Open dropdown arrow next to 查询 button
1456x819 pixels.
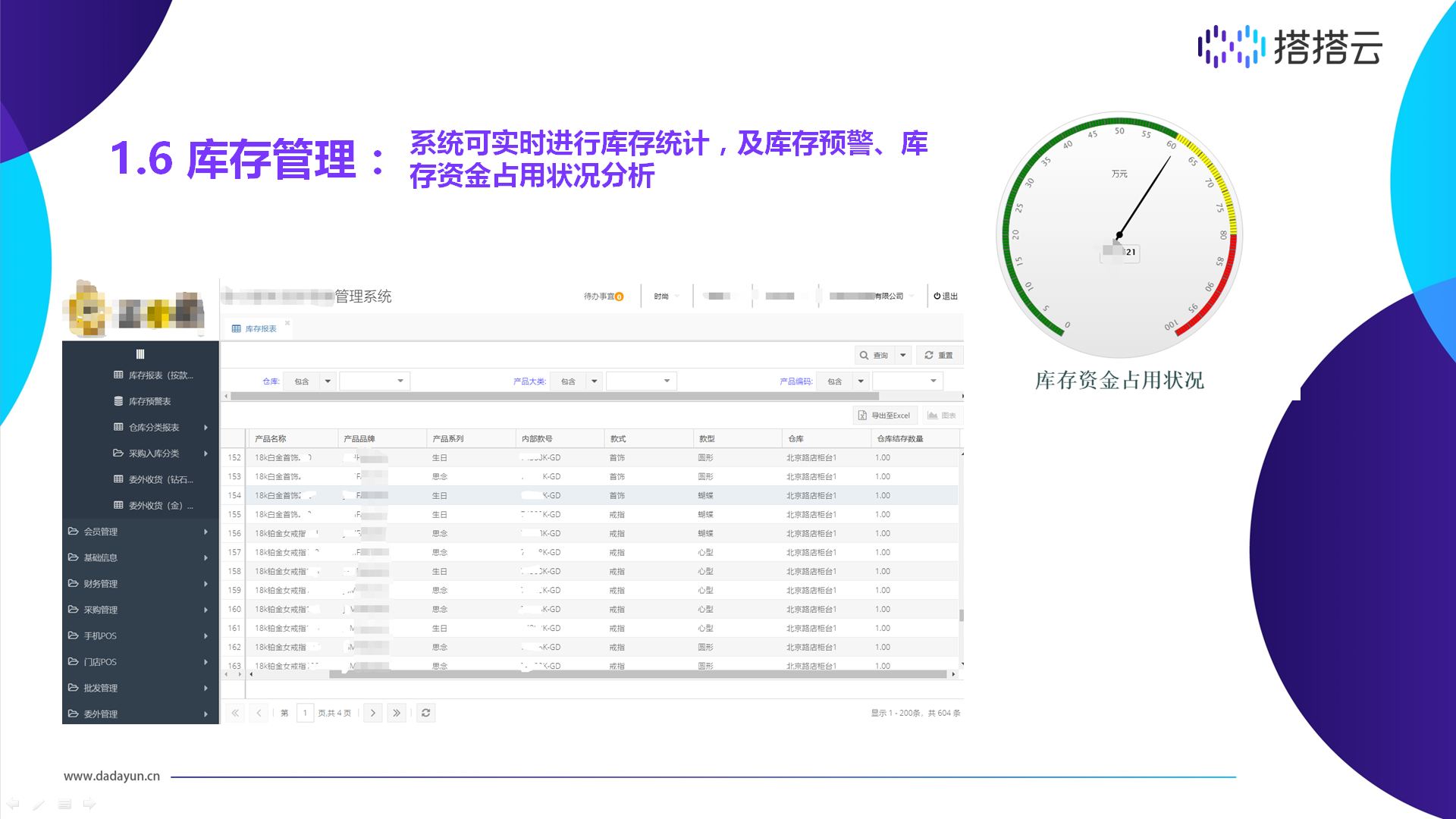point(903,355)
